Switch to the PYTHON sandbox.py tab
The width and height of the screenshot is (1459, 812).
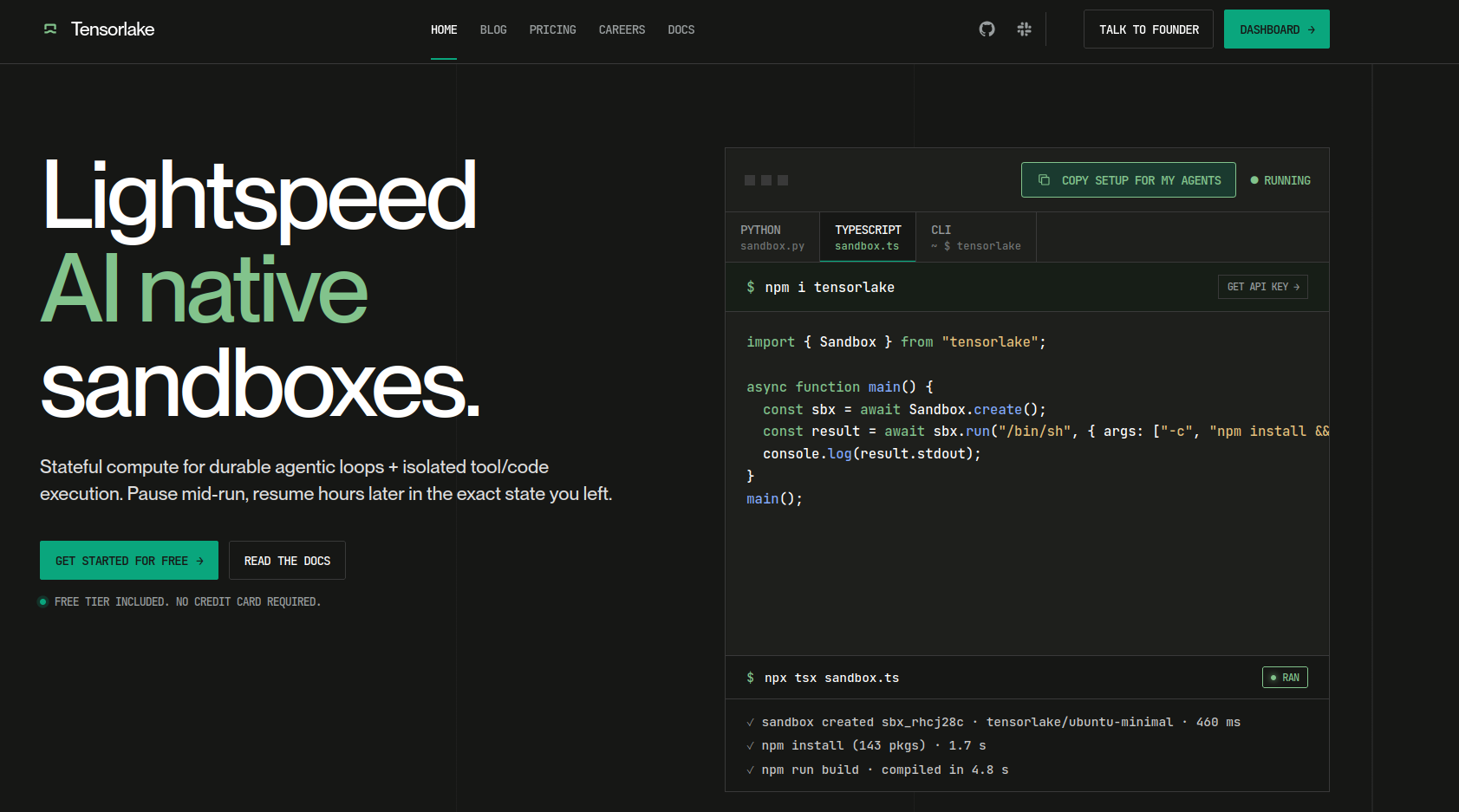[772, 237]
